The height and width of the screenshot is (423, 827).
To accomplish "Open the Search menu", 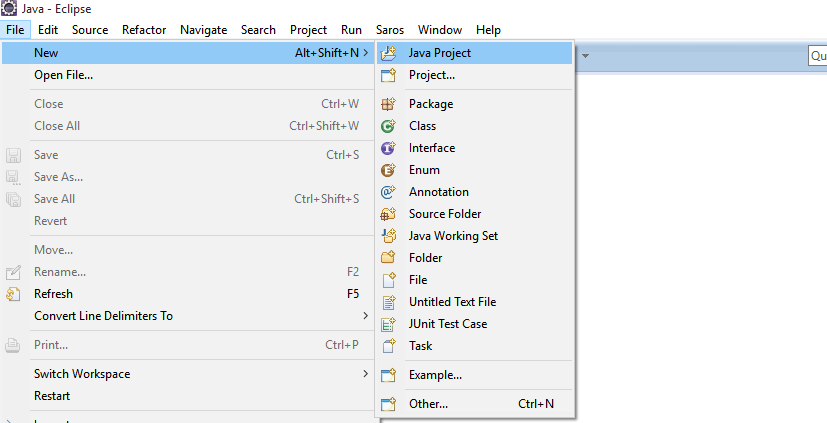I will 258,30.
